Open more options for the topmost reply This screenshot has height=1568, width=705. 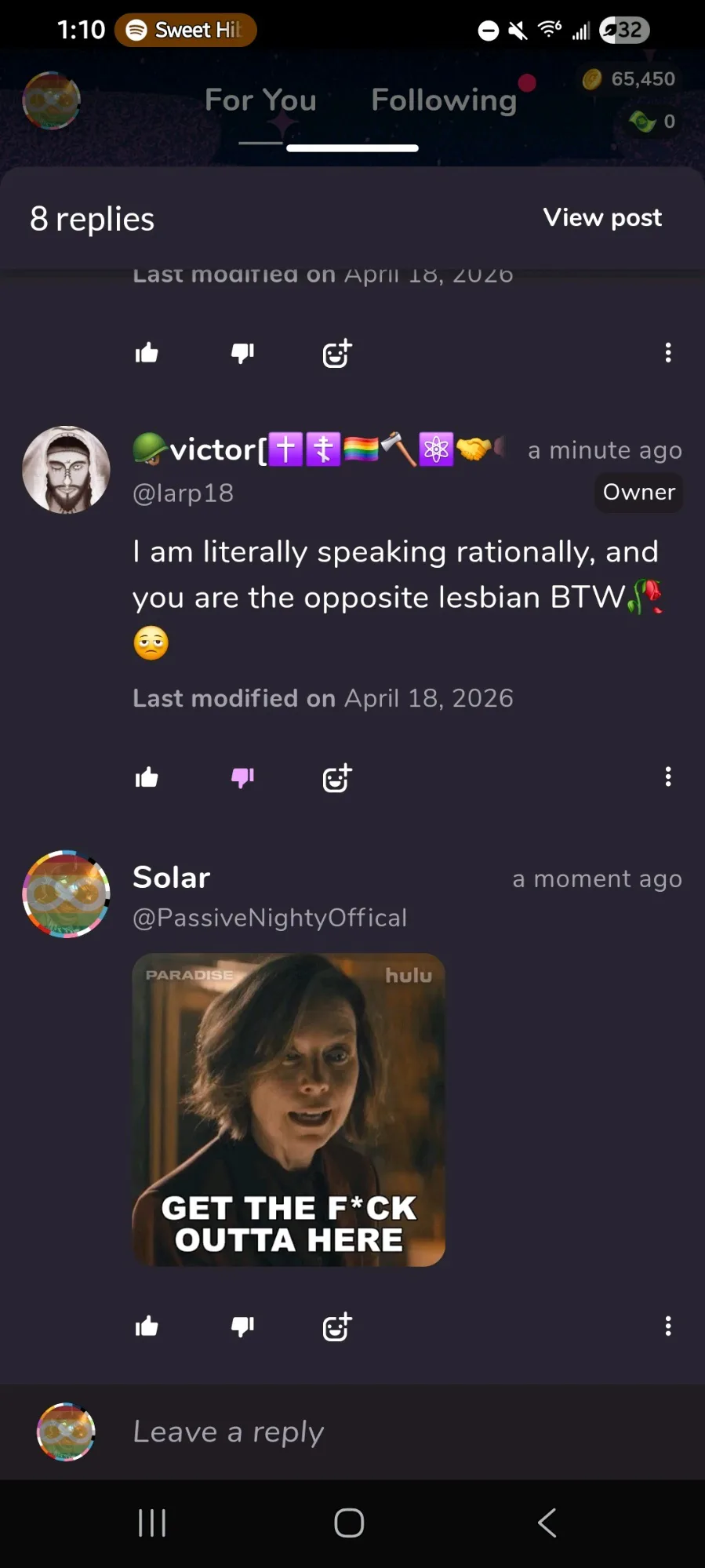click(668, 353)
